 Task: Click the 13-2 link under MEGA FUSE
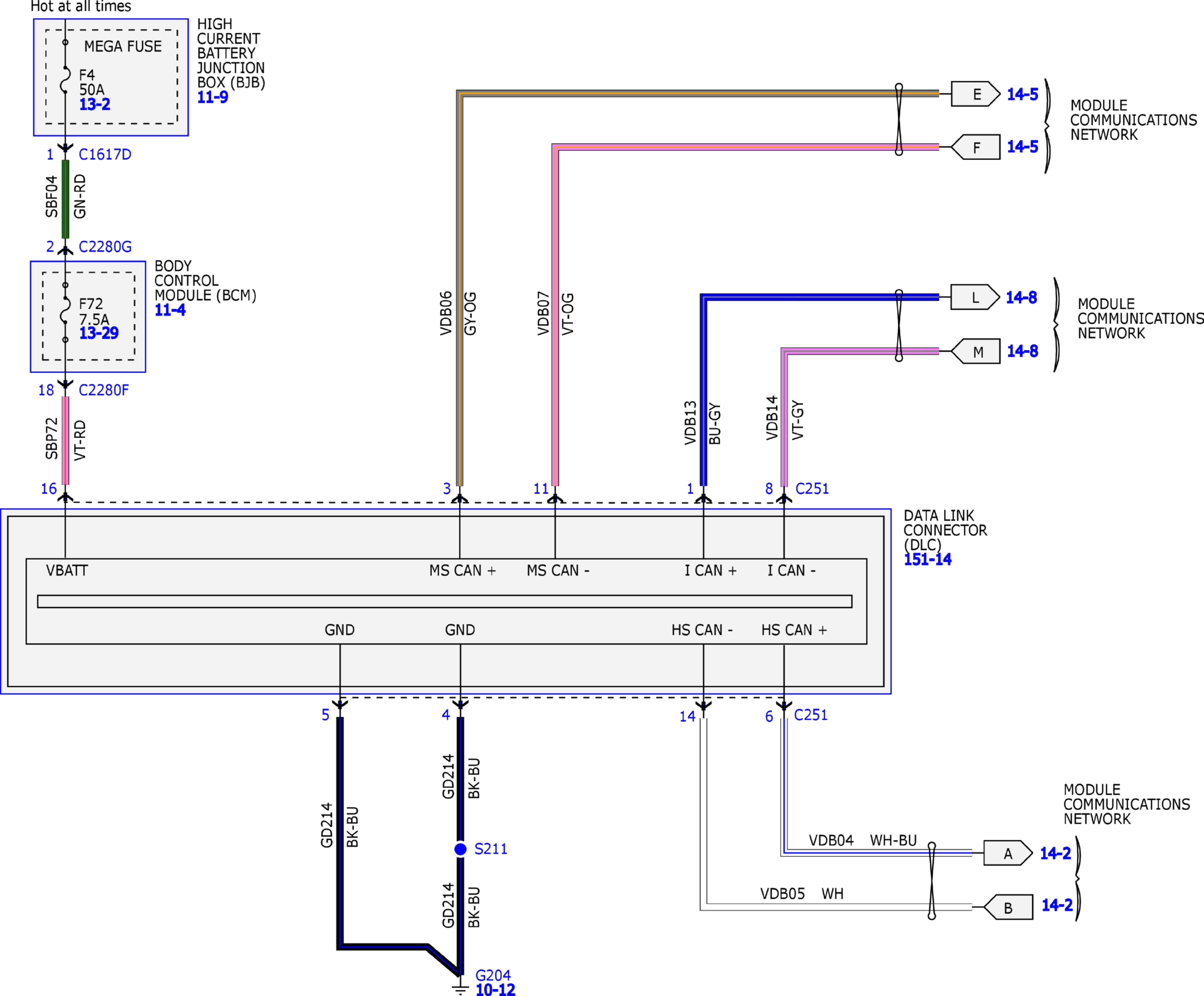(94, 105)
